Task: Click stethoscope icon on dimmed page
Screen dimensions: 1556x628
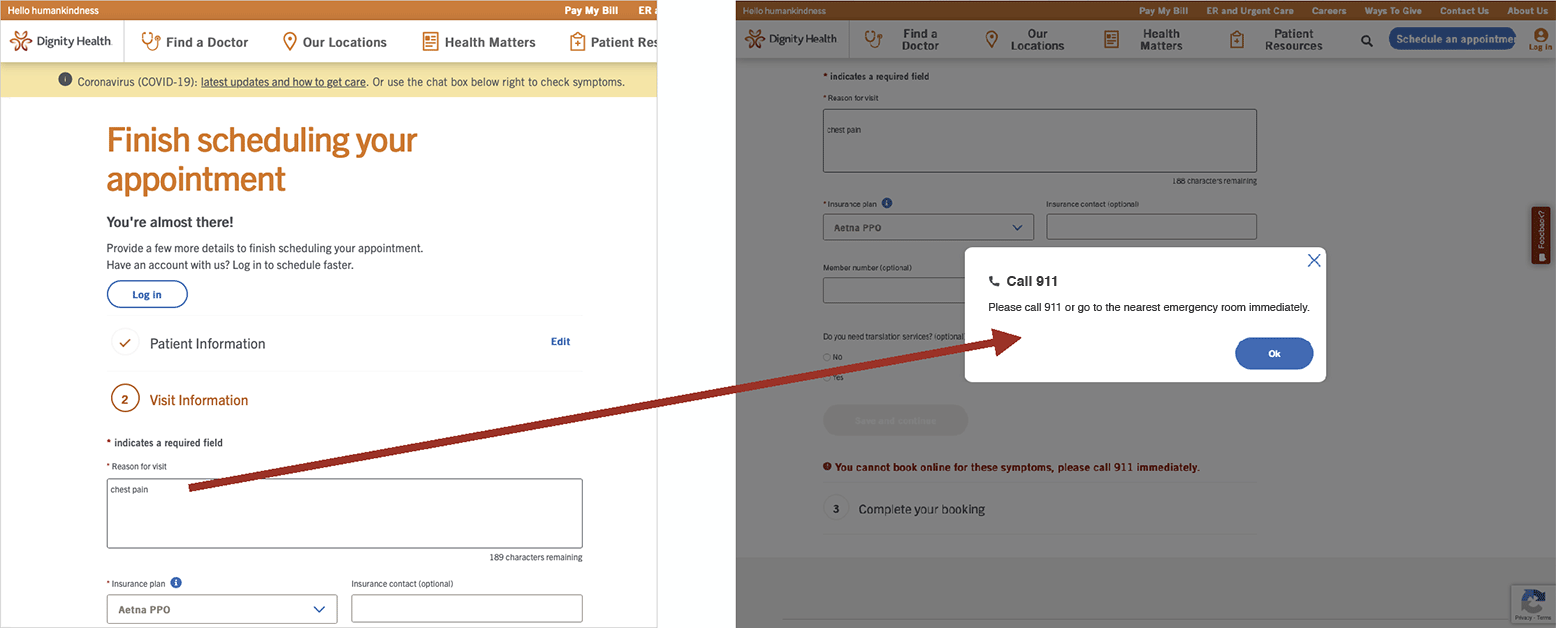Action: tap(873, 39)
